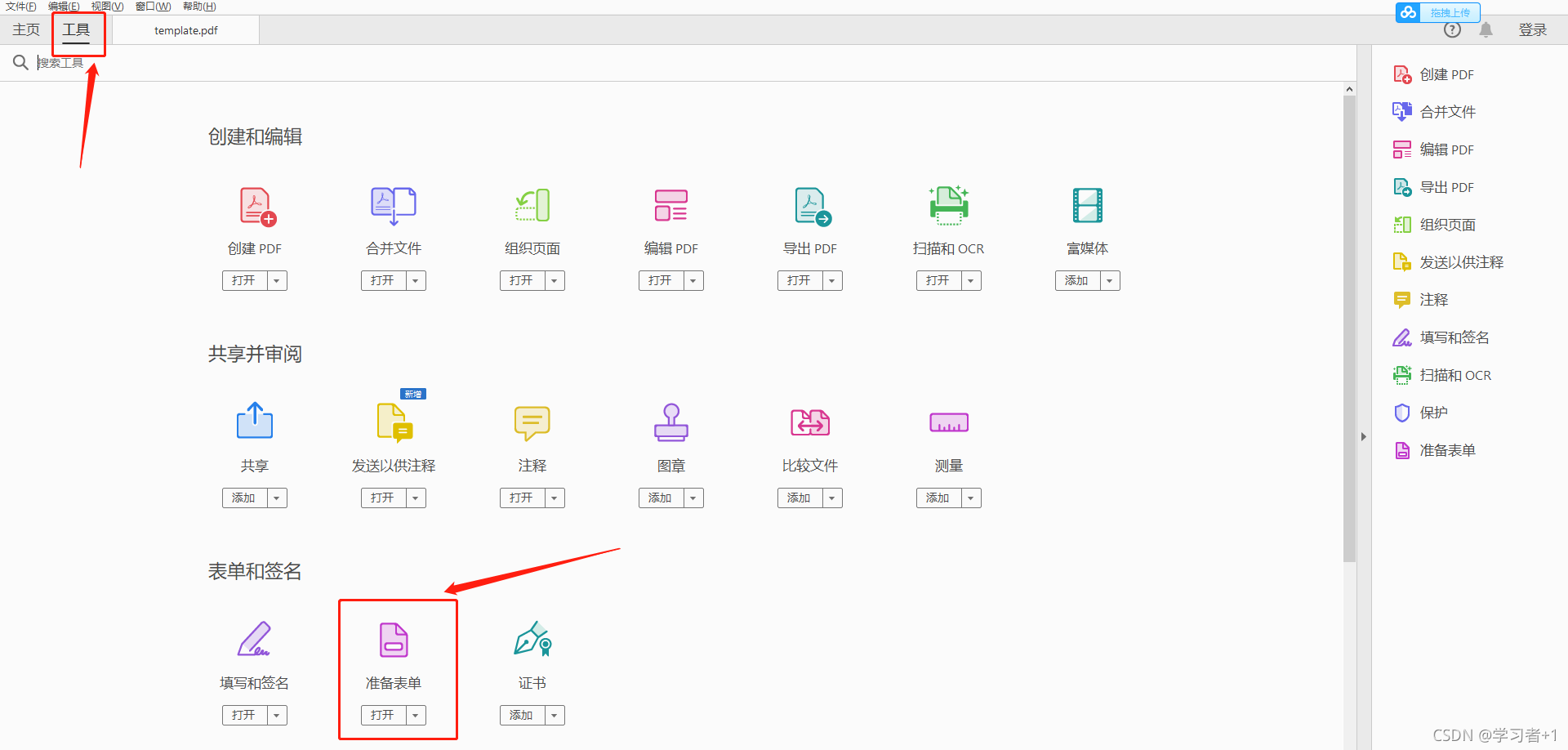The image size is (1568, 750).
Task: Open the 视图(V) menu
Action: [107, 7]
